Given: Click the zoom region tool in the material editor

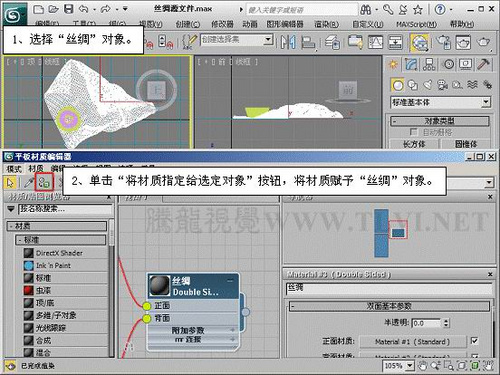Looking at the screenshot, I should pyautogui.click(x=449, y=366).
